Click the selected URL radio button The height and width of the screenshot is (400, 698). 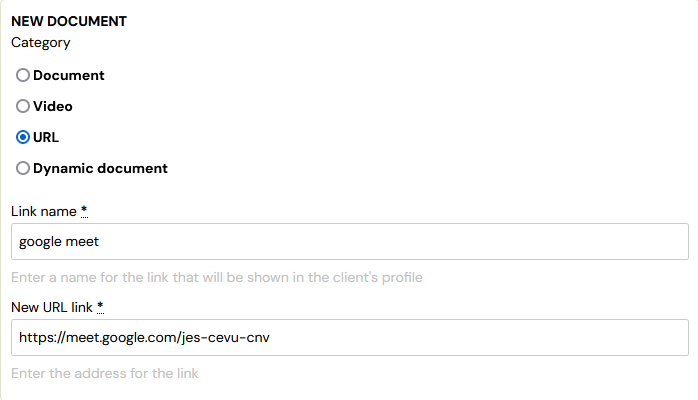(23, 137)
